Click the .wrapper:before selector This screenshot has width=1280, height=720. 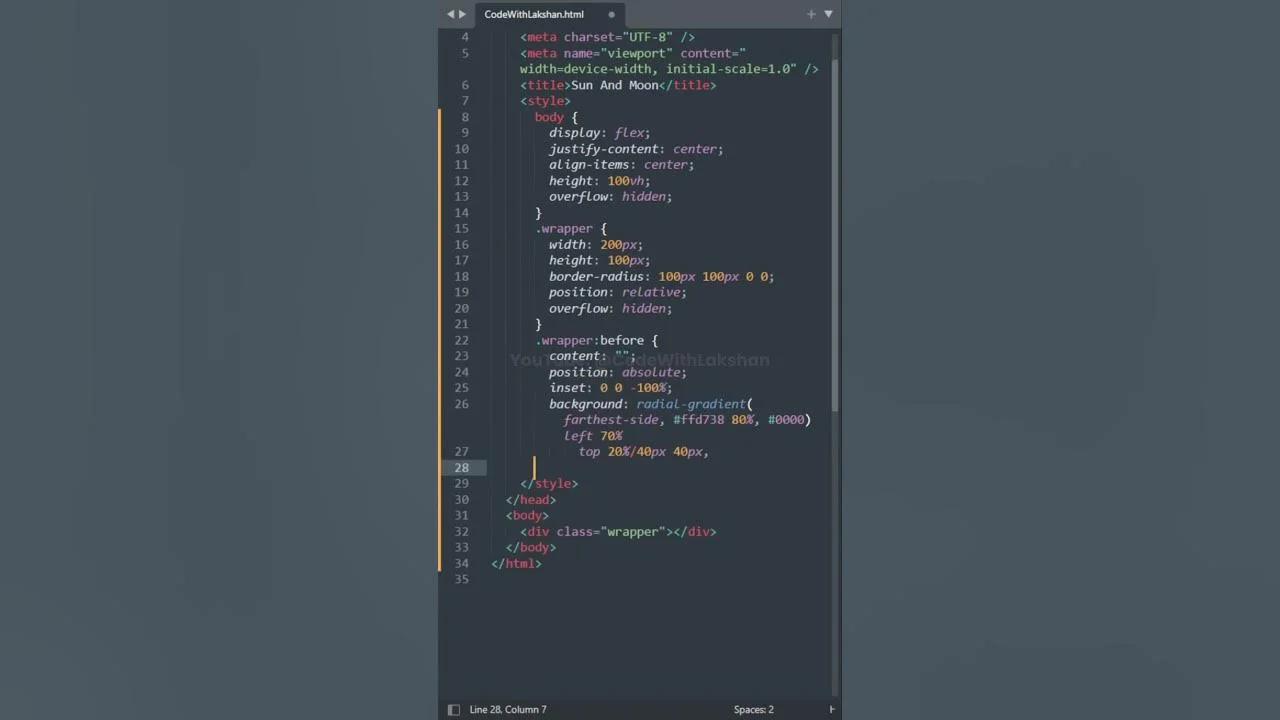coord(589,340)
